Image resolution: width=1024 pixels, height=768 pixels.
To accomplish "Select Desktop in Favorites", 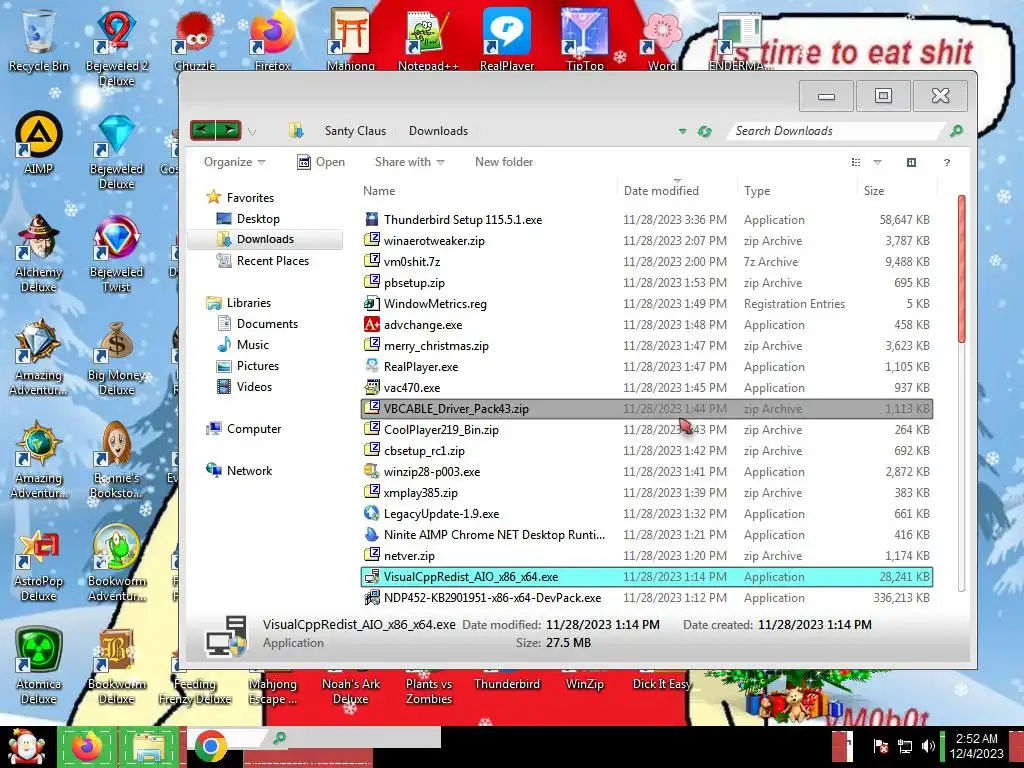I will pos(258,219).
